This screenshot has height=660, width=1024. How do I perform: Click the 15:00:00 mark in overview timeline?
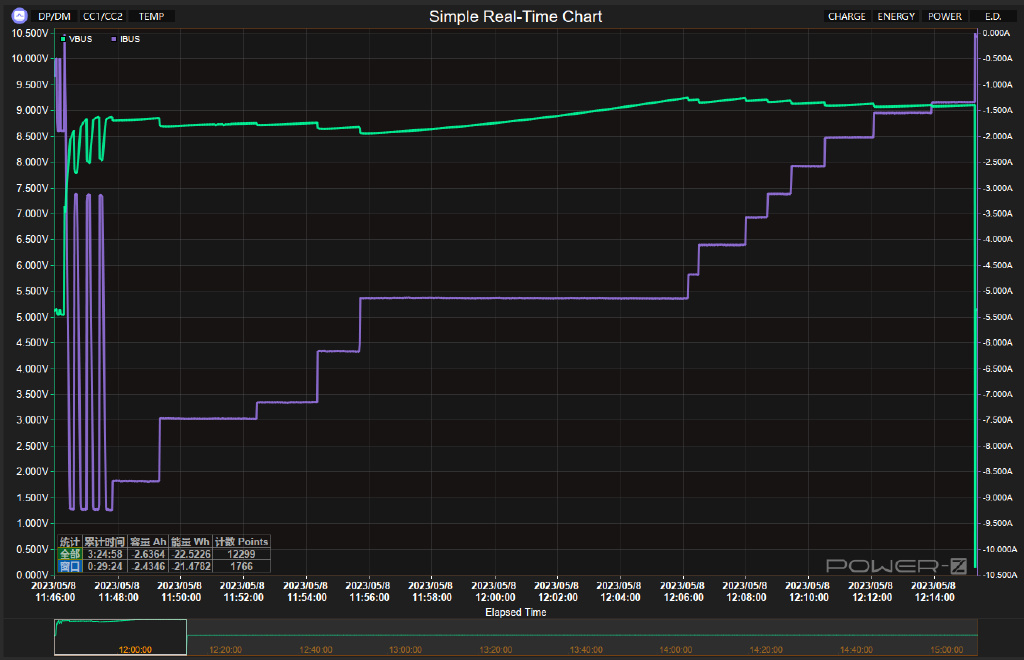(x=947, y=649)
